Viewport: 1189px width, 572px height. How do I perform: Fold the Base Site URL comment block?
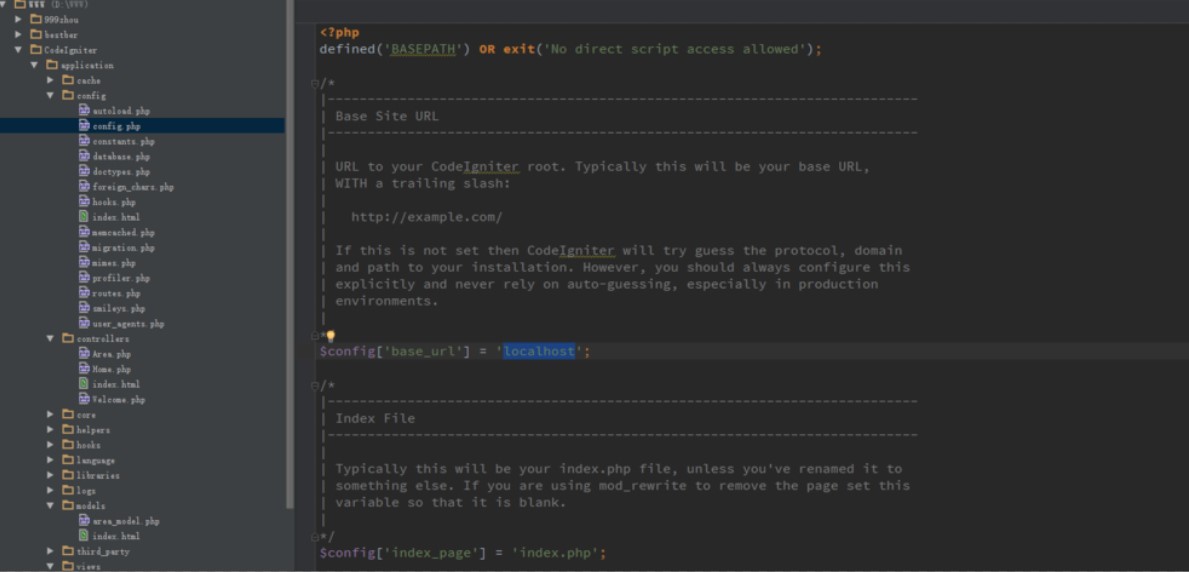(x=315, y=83)
